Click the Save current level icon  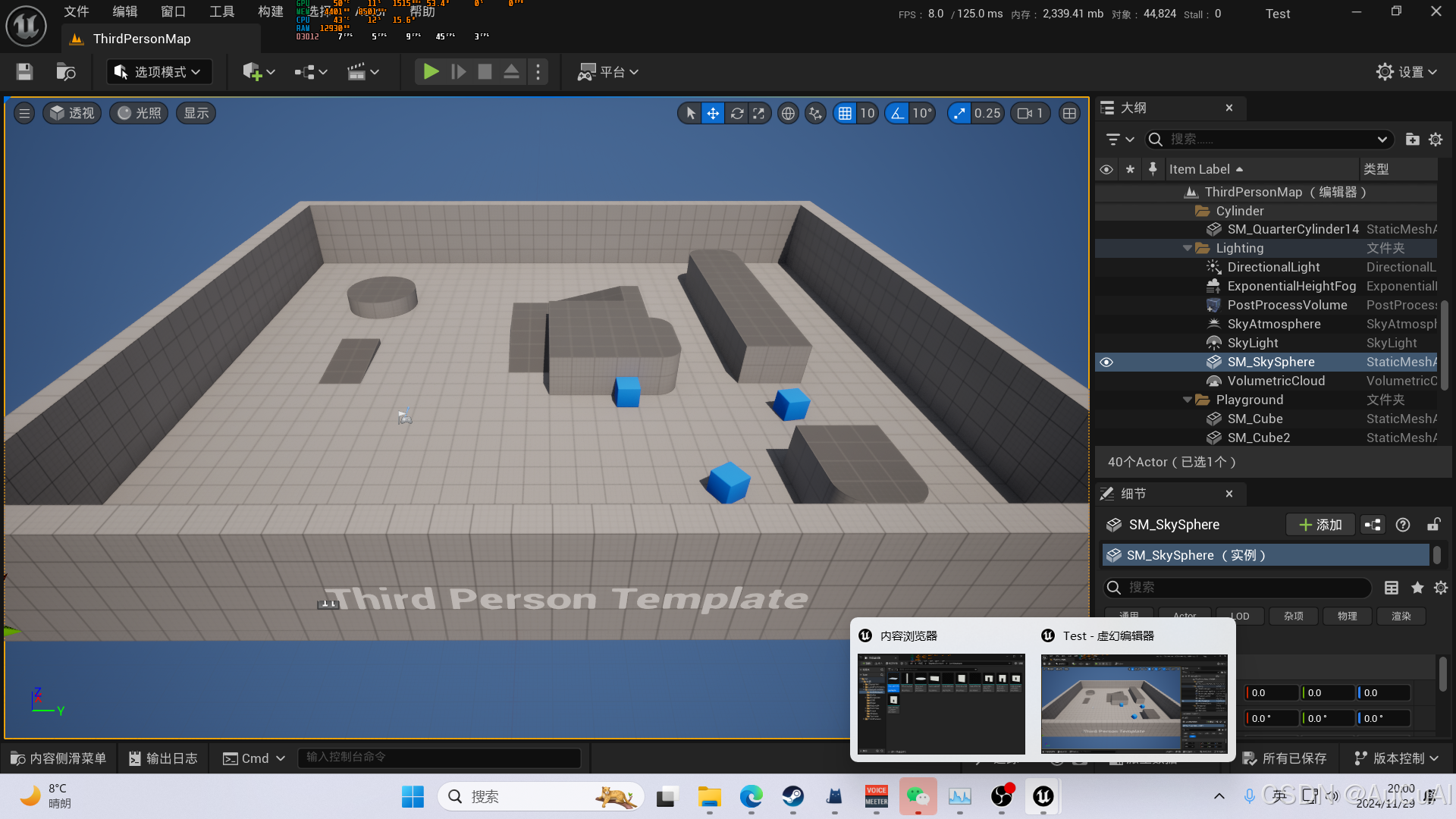[x=24, y=72]
